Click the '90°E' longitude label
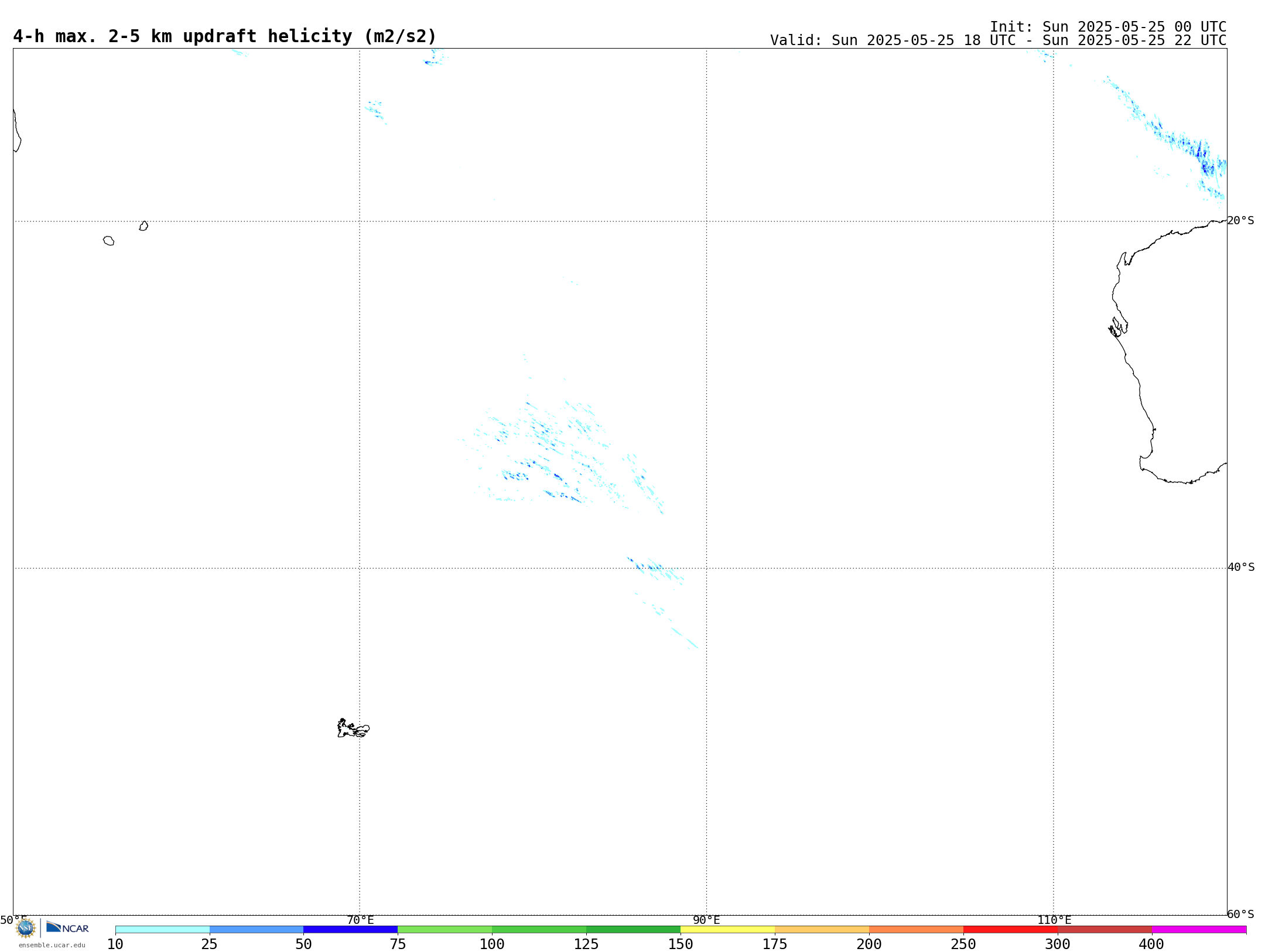The image size is (1265, 952). tap(706, 920)
